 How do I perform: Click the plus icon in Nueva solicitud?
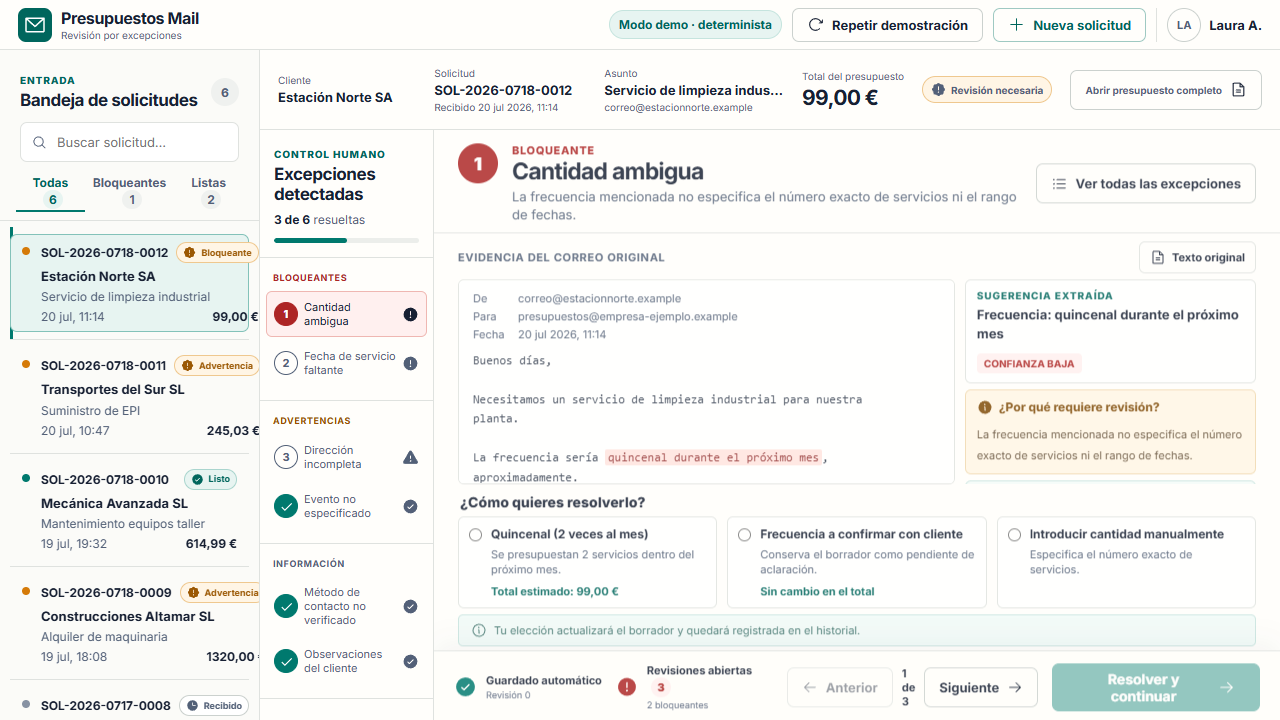1016,25
